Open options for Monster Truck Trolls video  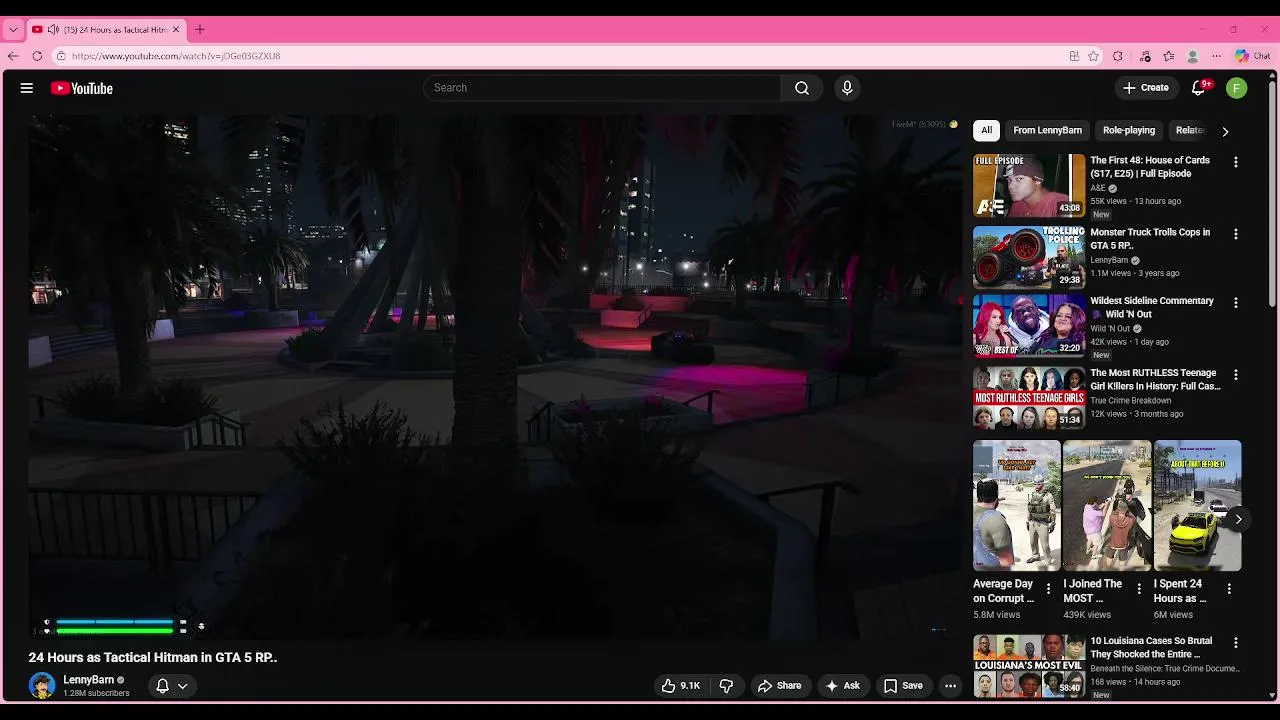pyautogui.click(x=1235, y=234)
